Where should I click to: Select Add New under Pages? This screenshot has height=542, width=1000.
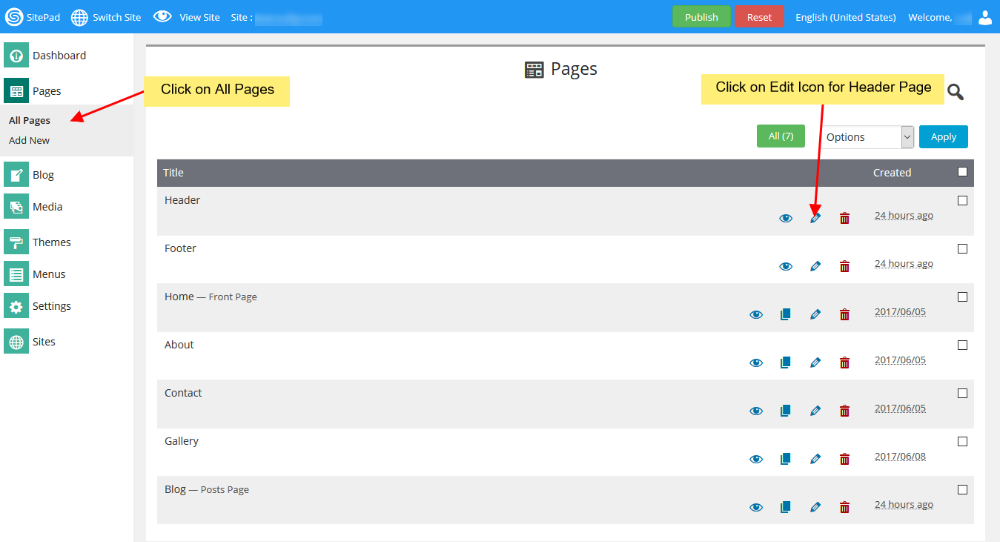29,141
